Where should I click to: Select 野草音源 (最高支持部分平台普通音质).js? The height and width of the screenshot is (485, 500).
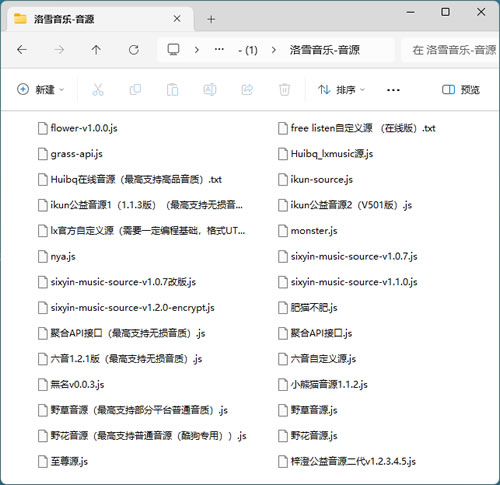click(x=133, y=410)
